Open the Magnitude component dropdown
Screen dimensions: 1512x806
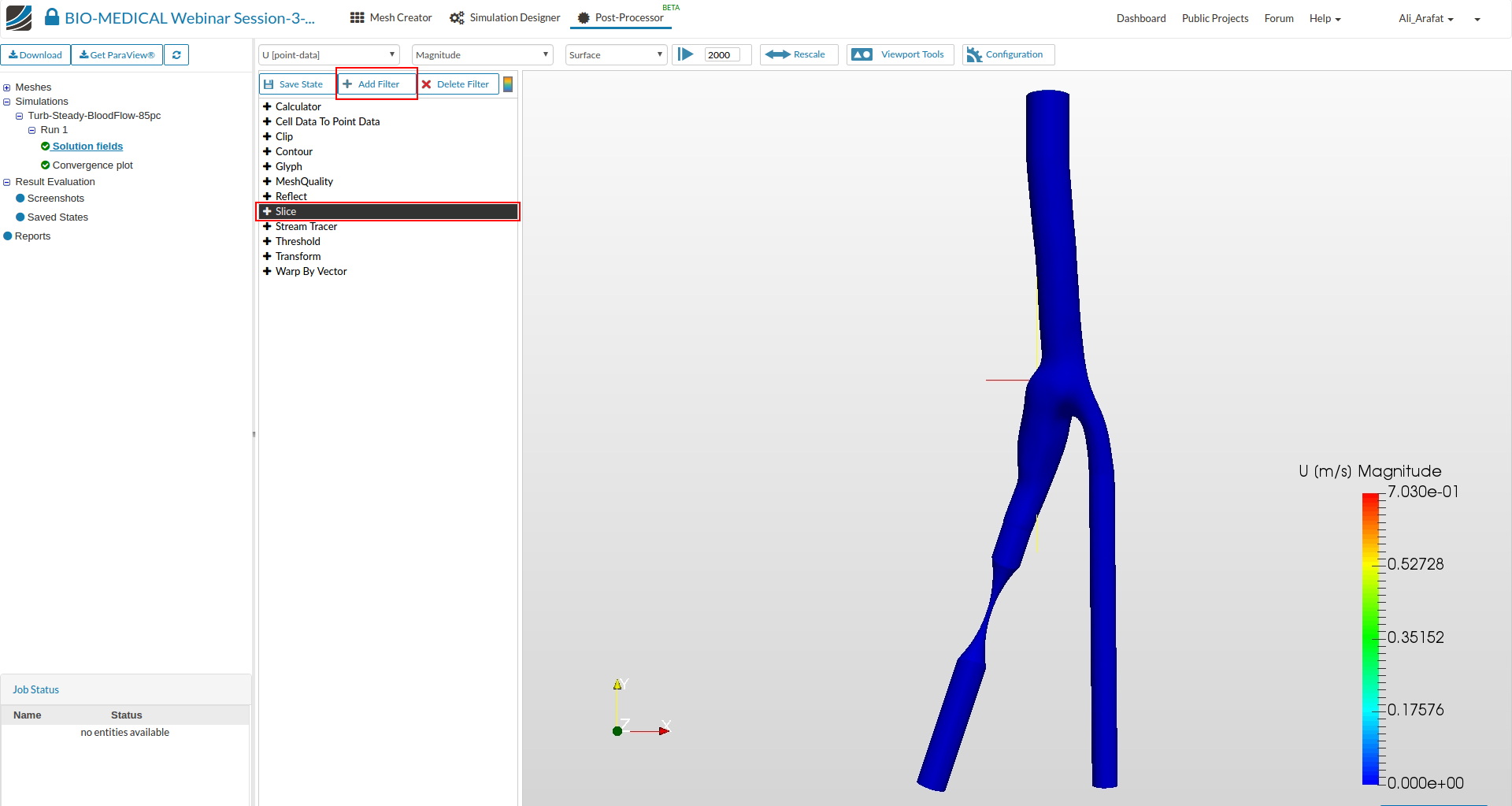coord(482,54)
